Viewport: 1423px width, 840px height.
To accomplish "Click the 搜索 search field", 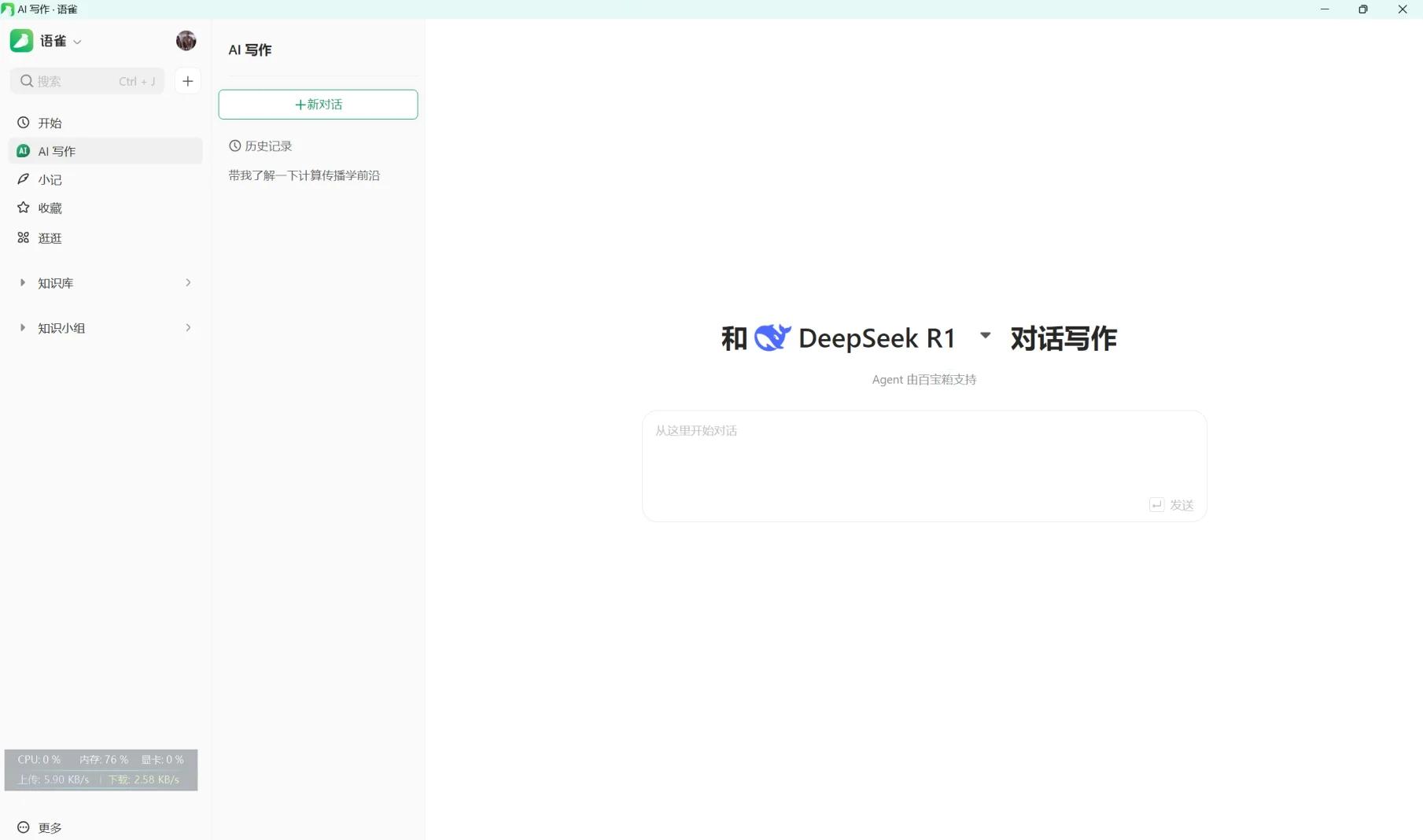I will (87, 81).
